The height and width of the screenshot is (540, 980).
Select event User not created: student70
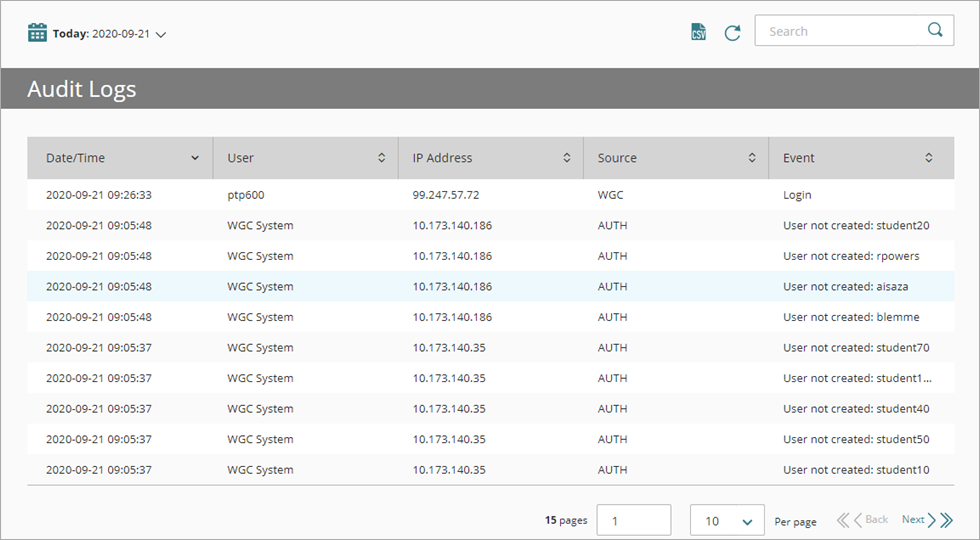pos(856,348)
